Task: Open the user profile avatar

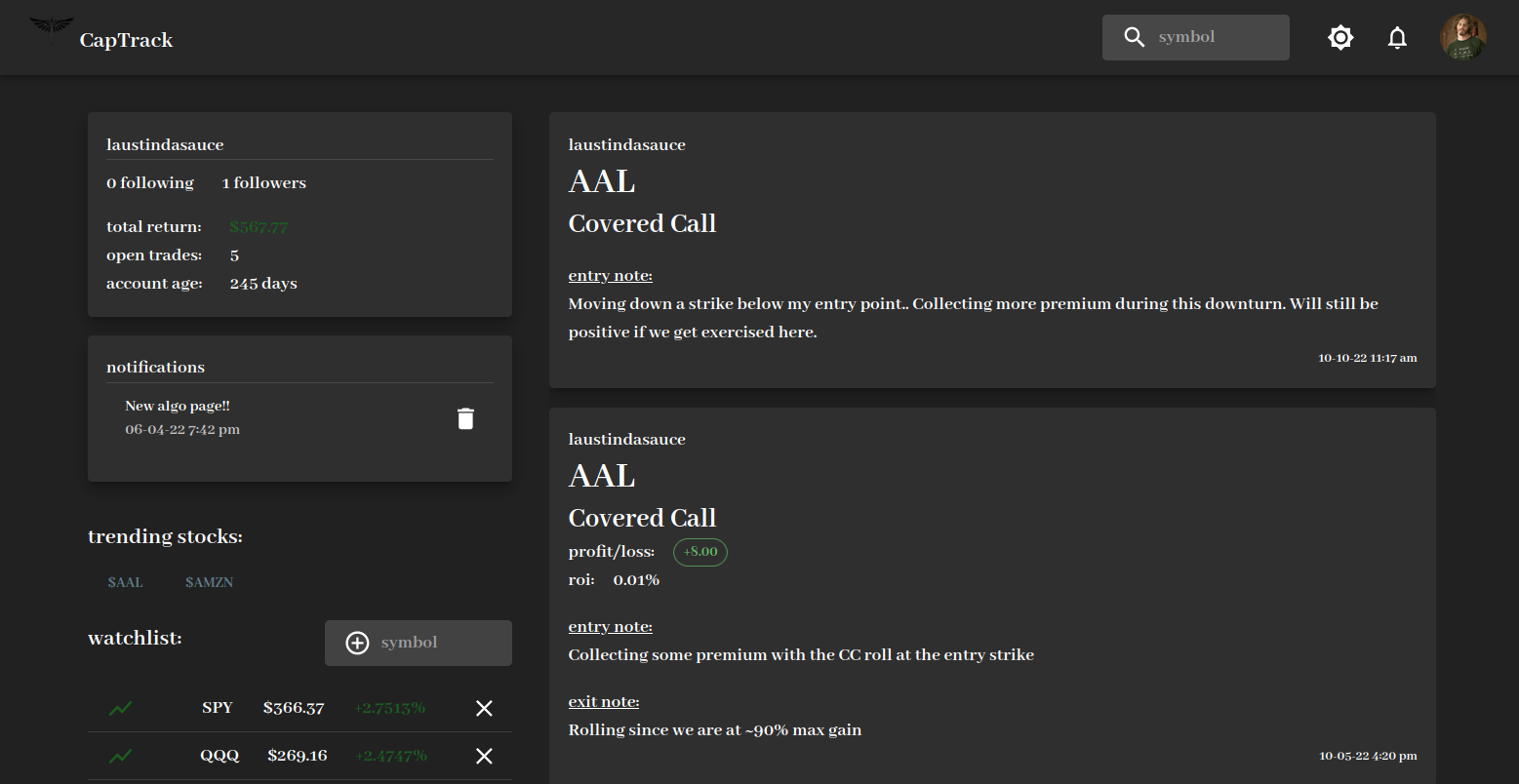Action: pyautogui.click(x=1462, y=38)
